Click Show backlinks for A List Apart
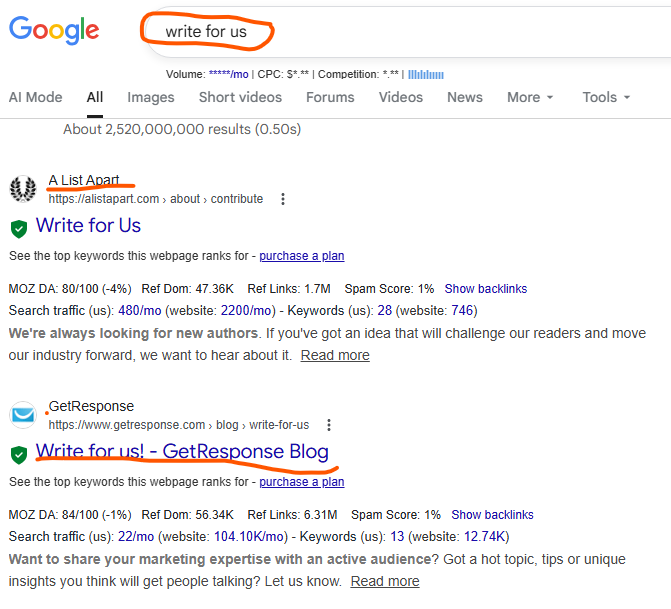Viewport: 671px width, 609px height. pyautogui.click(x=485, y=289)
